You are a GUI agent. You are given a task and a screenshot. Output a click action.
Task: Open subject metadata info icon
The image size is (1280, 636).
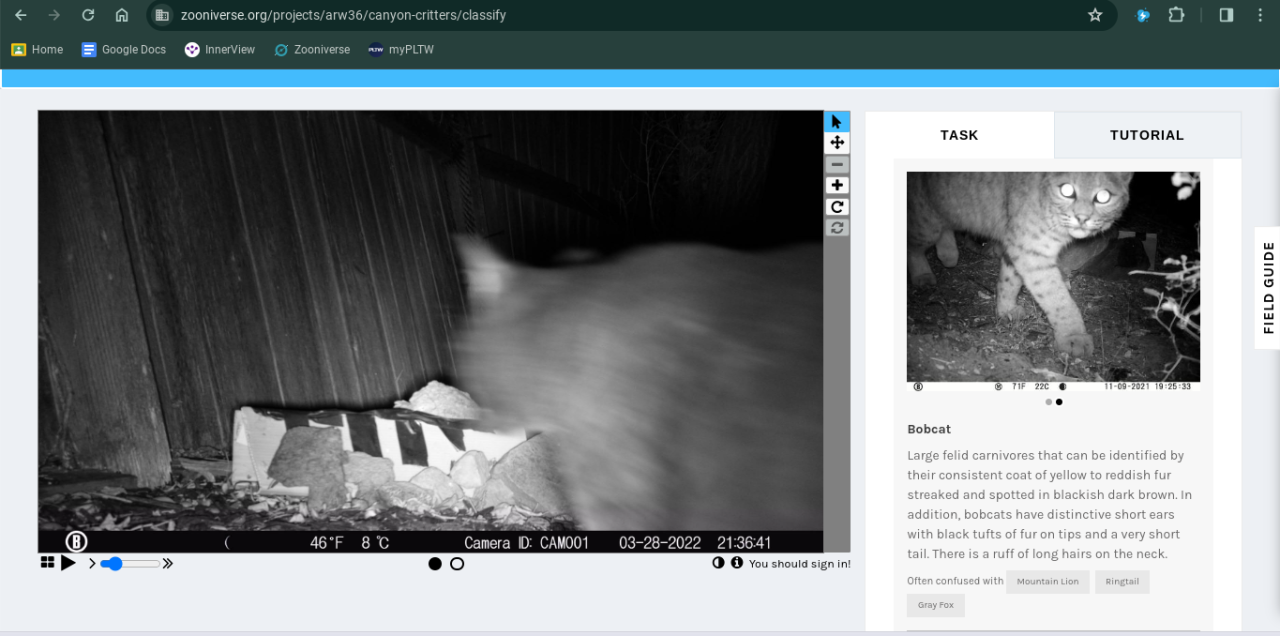coord(737,563)
